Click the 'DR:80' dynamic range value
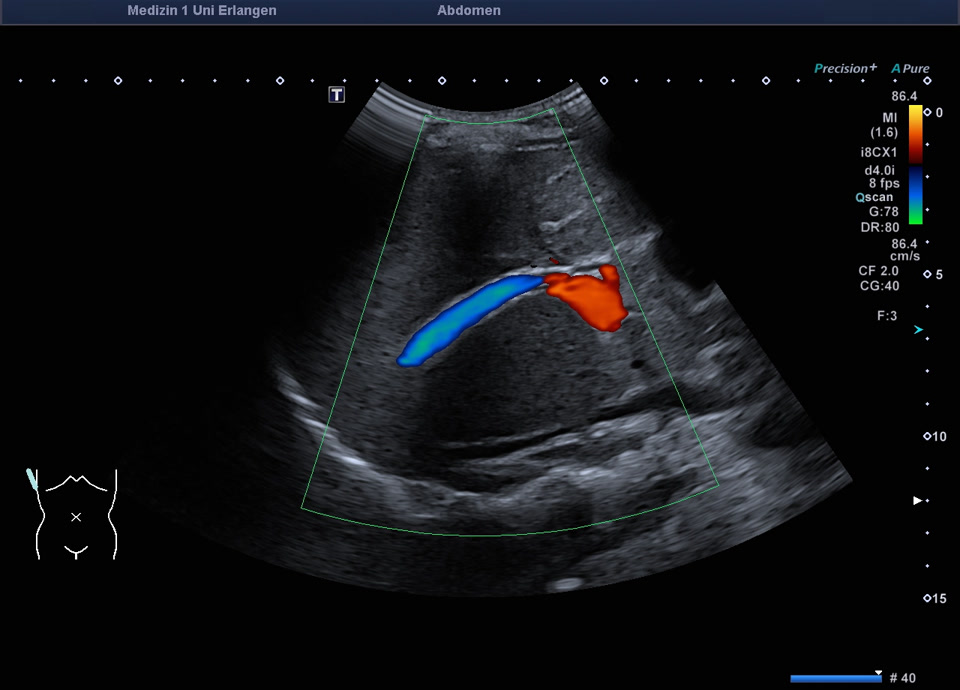 point(880,227)
